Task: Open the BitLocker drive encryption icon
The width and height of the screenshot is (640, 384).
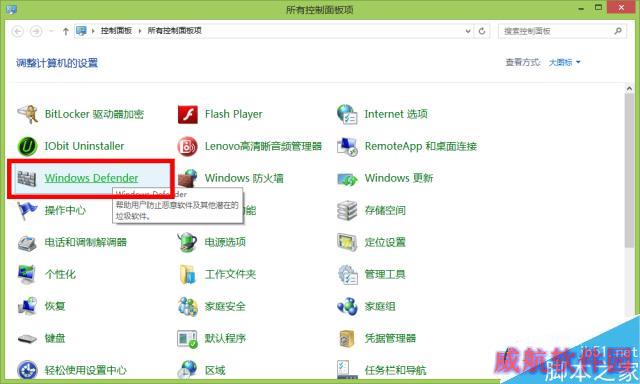Action: point(27,114)
